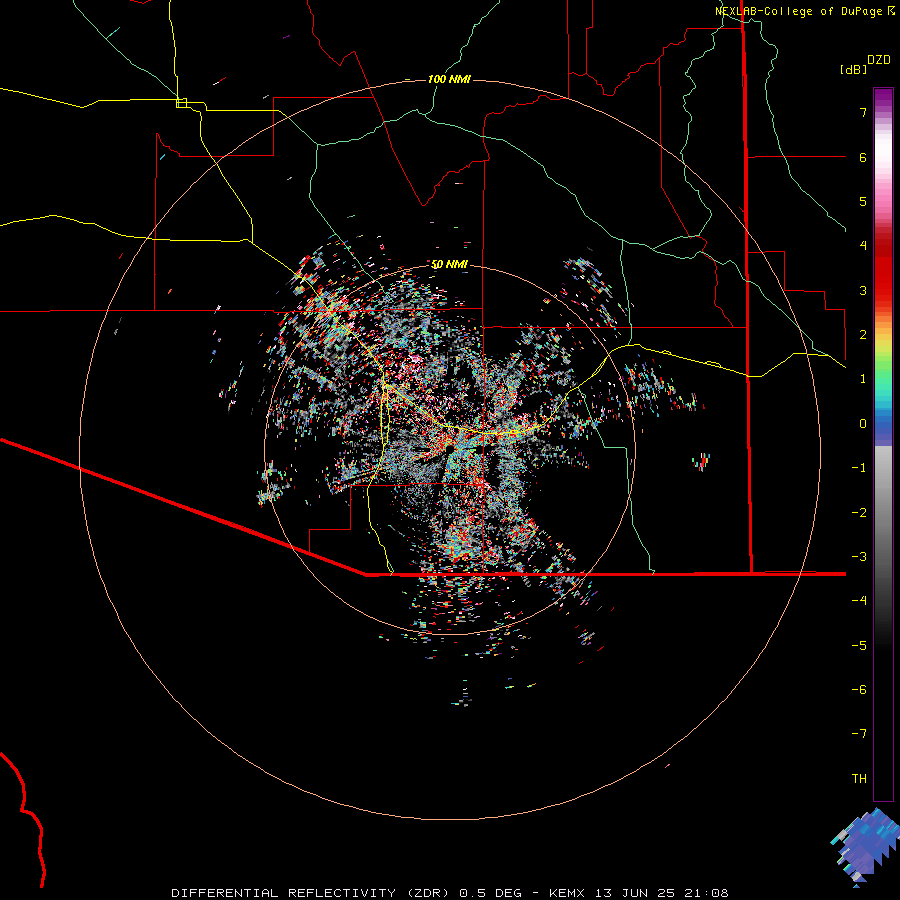This screenshot has width=900, height=900.
Task: Click the ZDR color scale bar
Action: (883, 444)
